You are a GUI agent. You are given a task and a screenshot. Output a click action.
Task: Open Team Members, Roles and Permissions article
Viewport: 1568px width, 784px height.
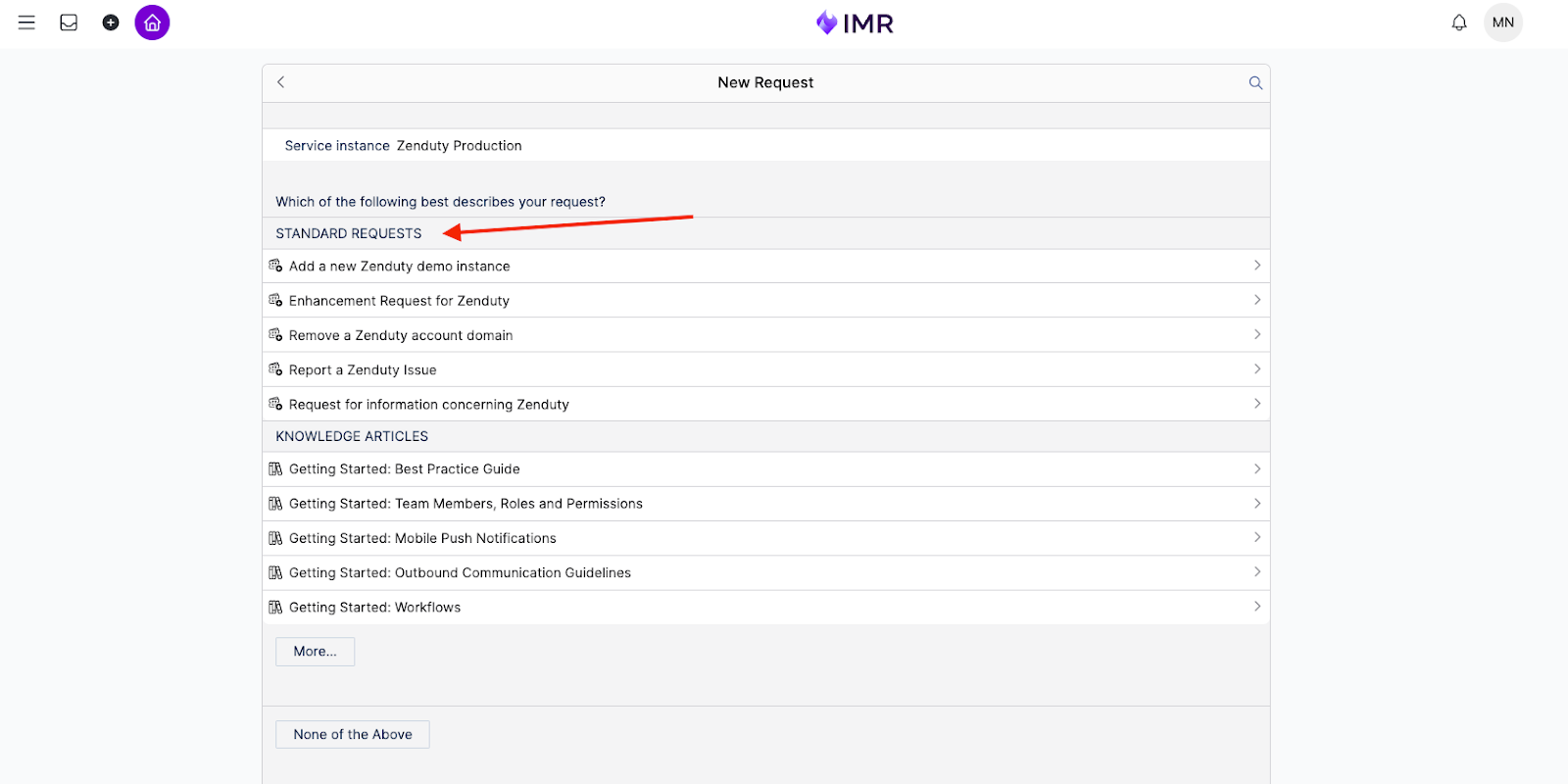coord(766,504)
